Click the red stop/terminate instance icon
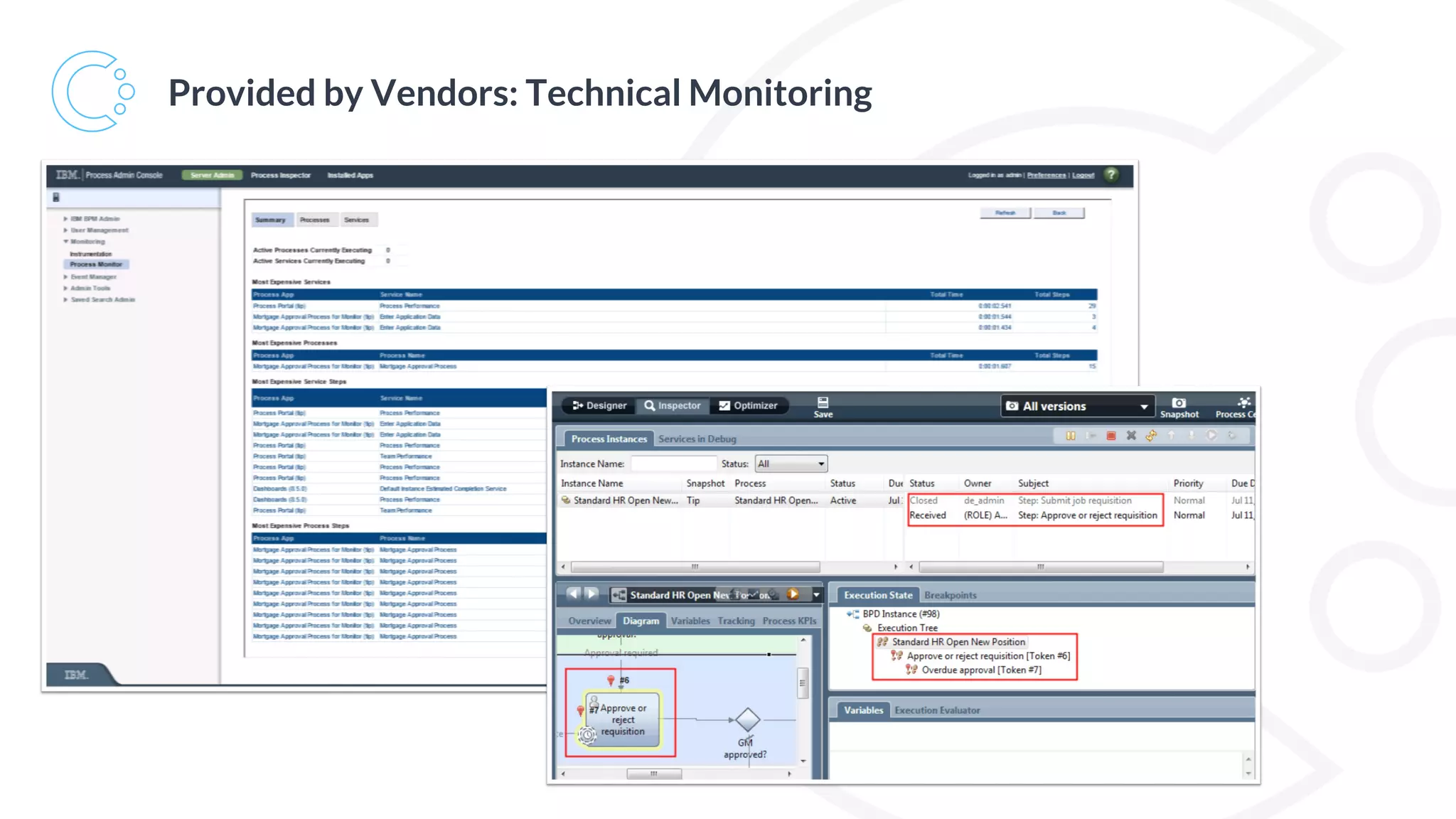Screen dimensions: 1456x819 coord(1111,436)
